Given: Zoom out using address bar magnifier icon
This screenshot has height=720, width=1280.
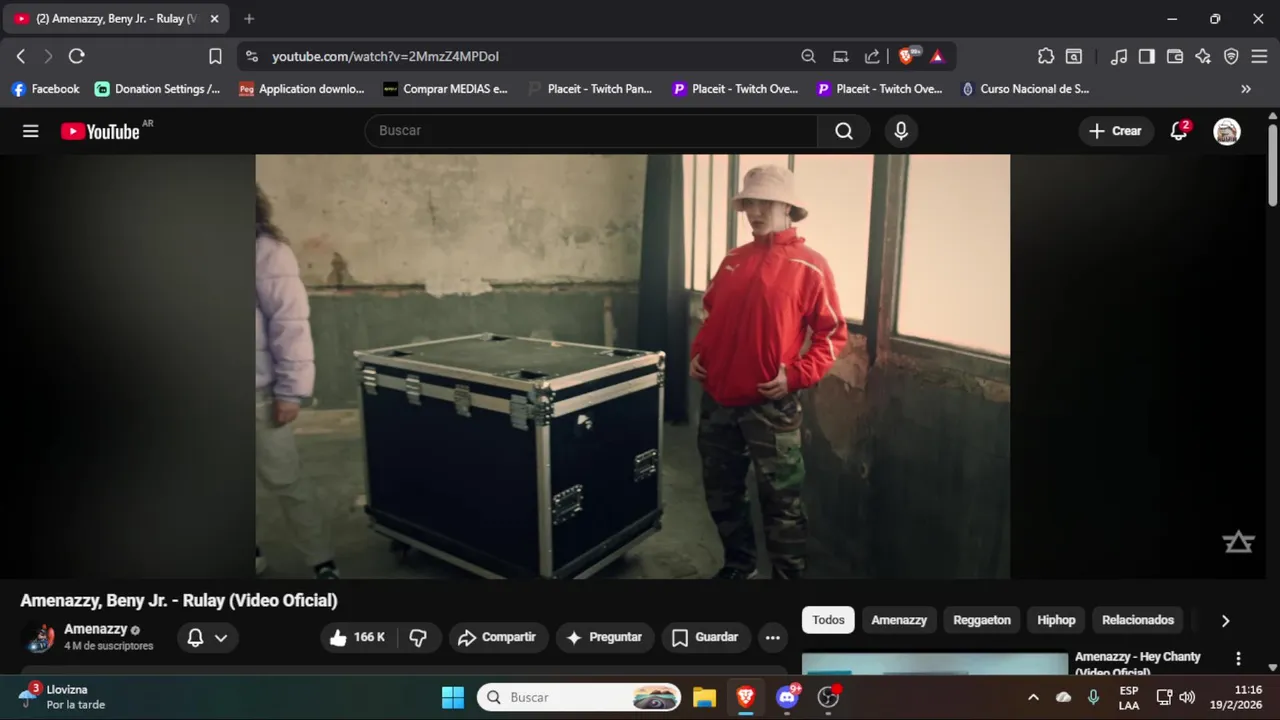Looking at the screenshot, I should click(808, 56).
